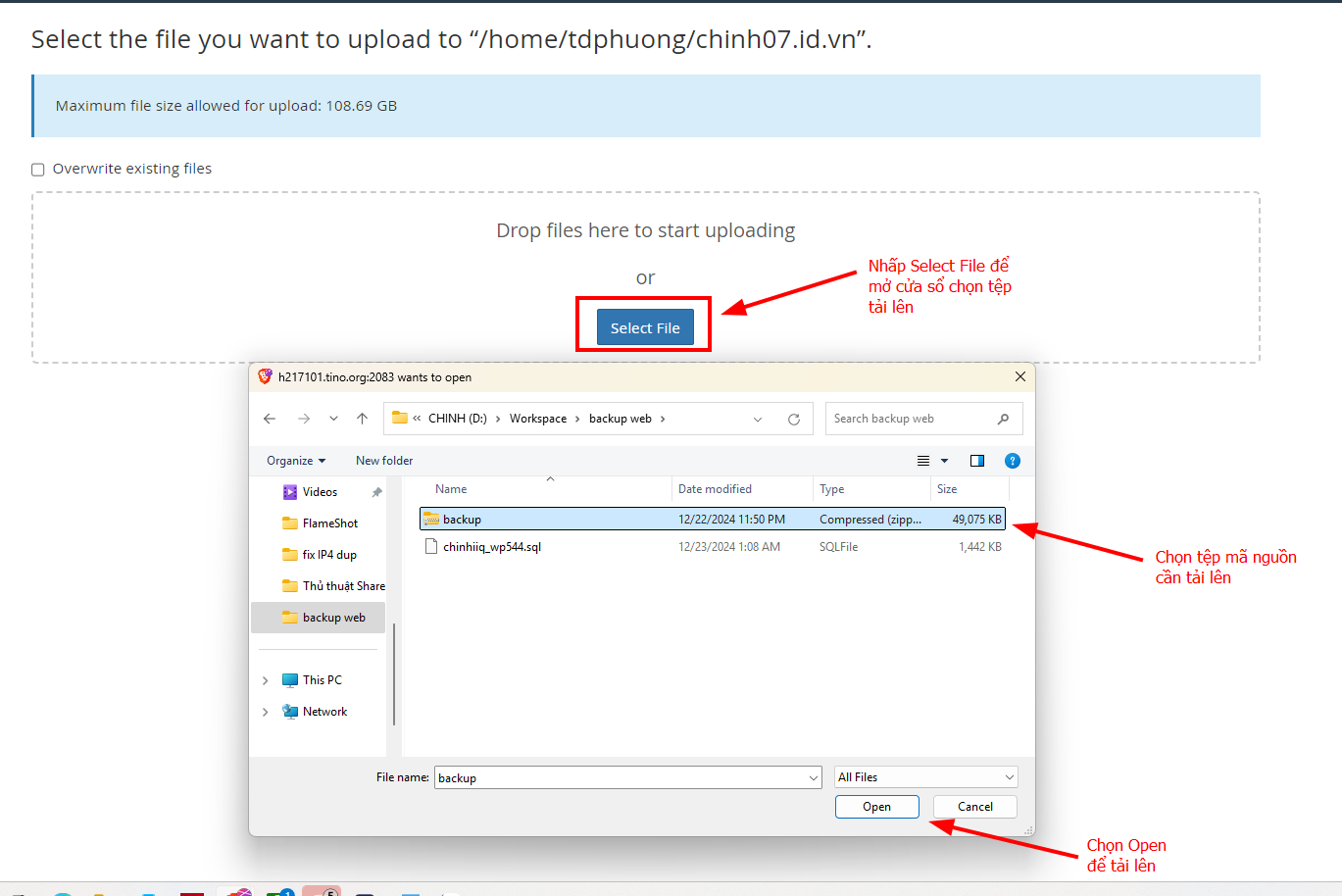Viewport: 1342px width, 896px height.
Task: Click the 49,075 KB size cell
Action: pos(976,520)
